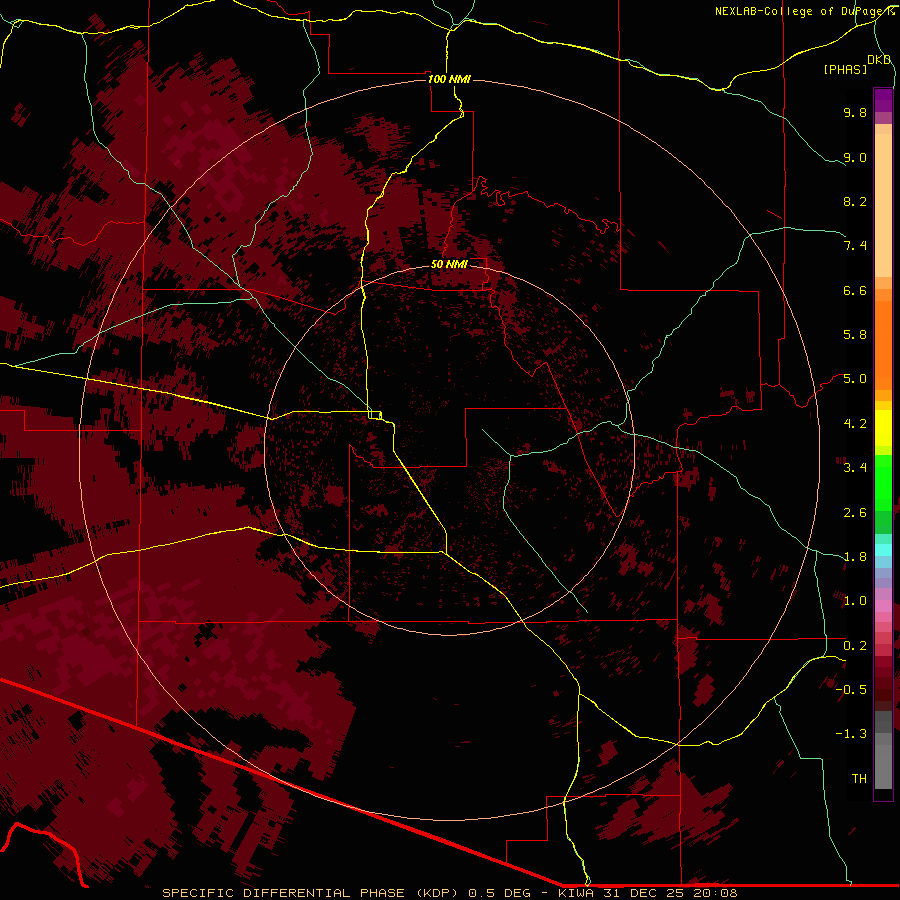900x900 pixels.
Task: Pick the yellow band of the color bar
Action: 883,428
